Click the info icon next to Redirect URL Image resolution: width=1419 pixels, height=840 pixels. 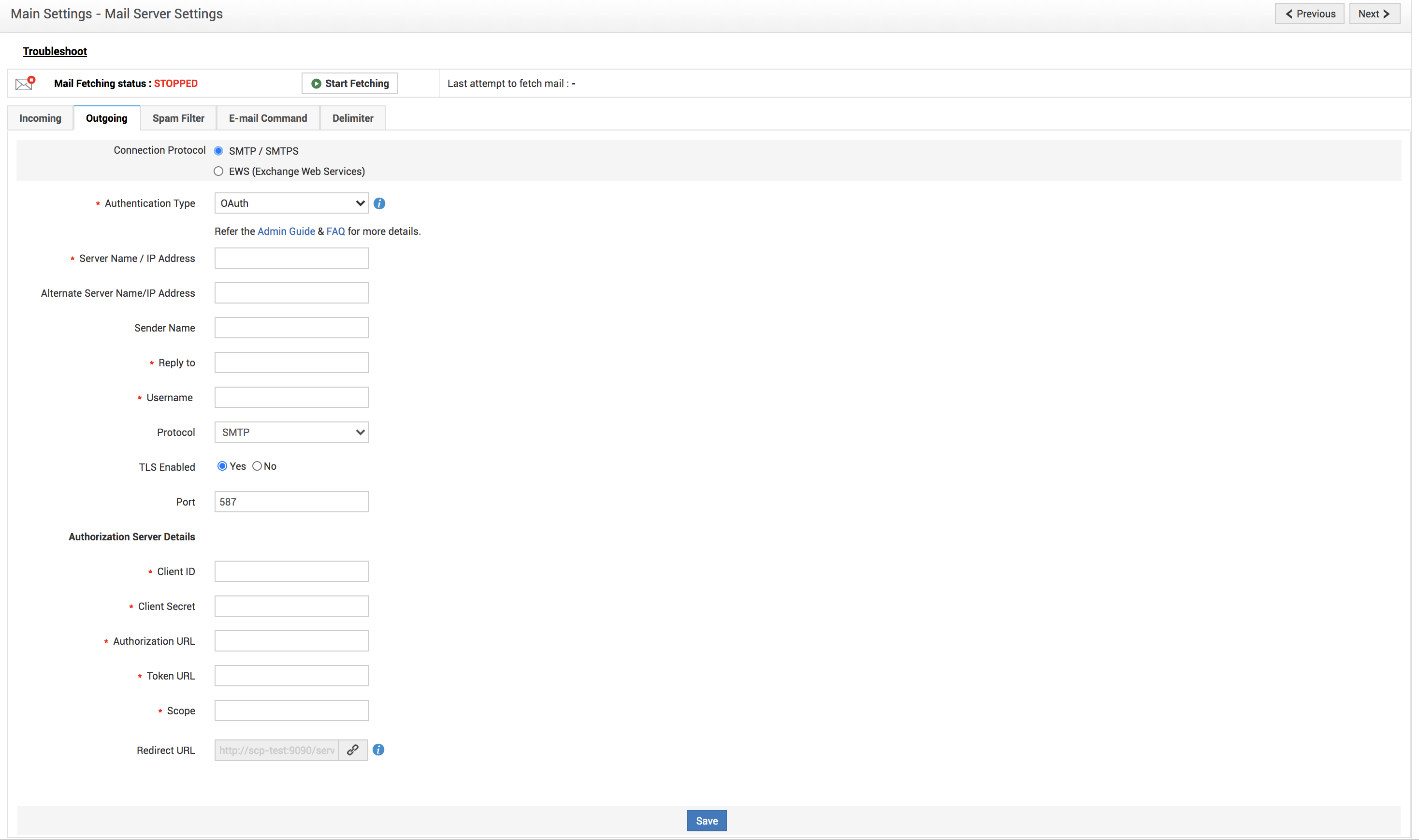pyautogui.click(x=378, y=750)
